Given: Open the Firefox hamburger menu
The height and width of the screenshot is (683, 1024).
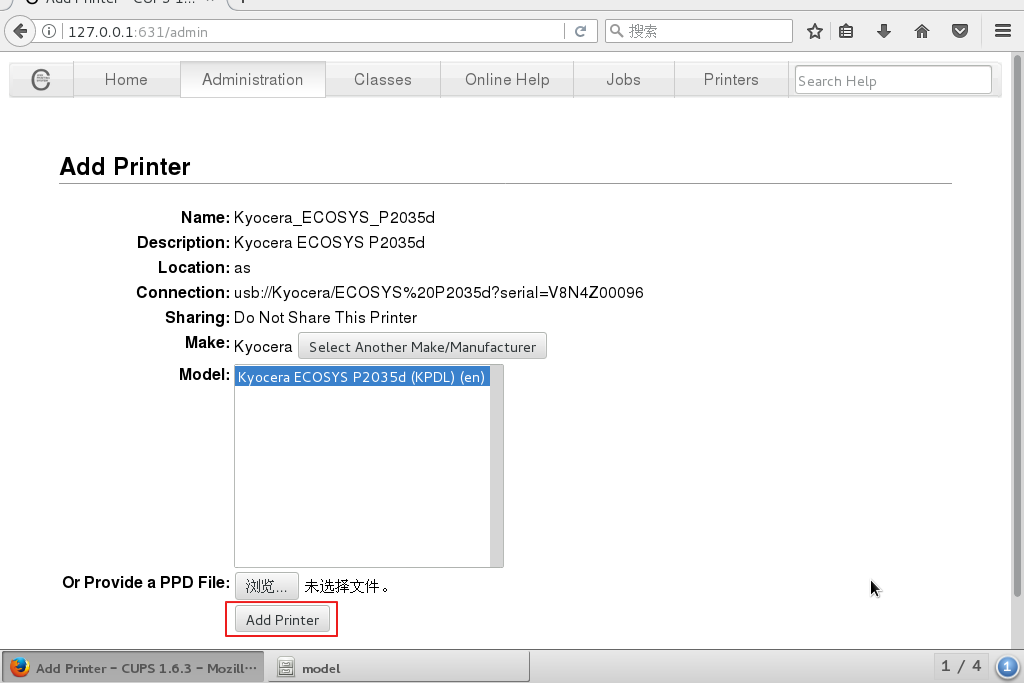Looking at the screenshot, I should [x=1003, y=31].
